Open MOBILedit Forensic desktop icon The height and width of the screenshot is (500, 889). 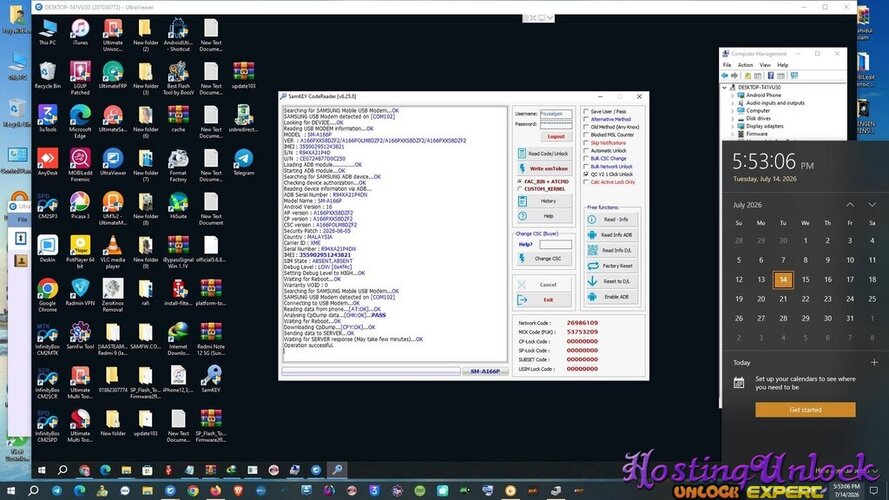[x=80, y=165]
